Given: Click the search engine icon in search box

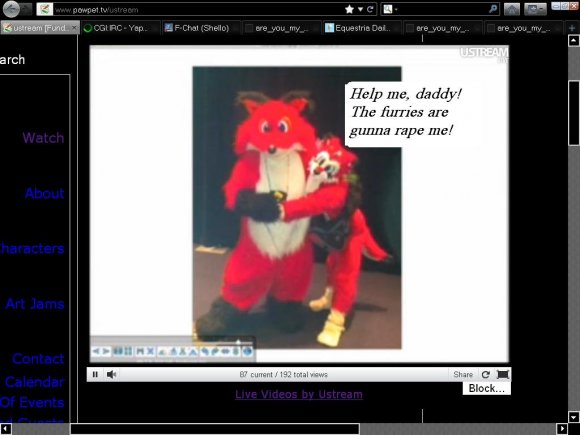Looking at the screenshot, I should coord(388,9).
